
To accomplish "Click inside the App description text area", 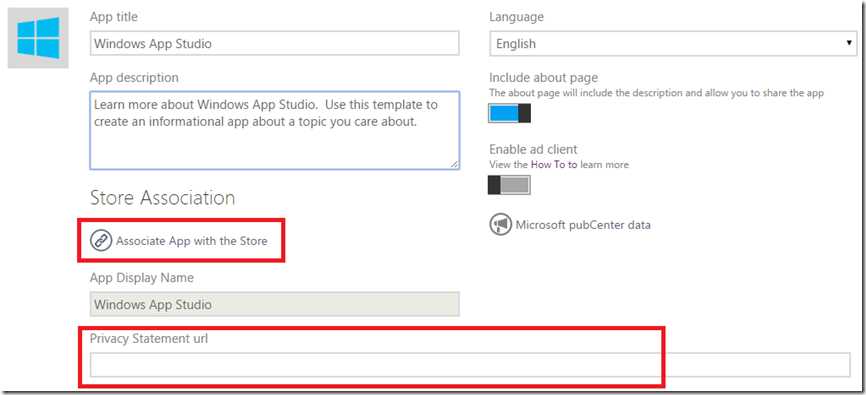I will (274, 130).
